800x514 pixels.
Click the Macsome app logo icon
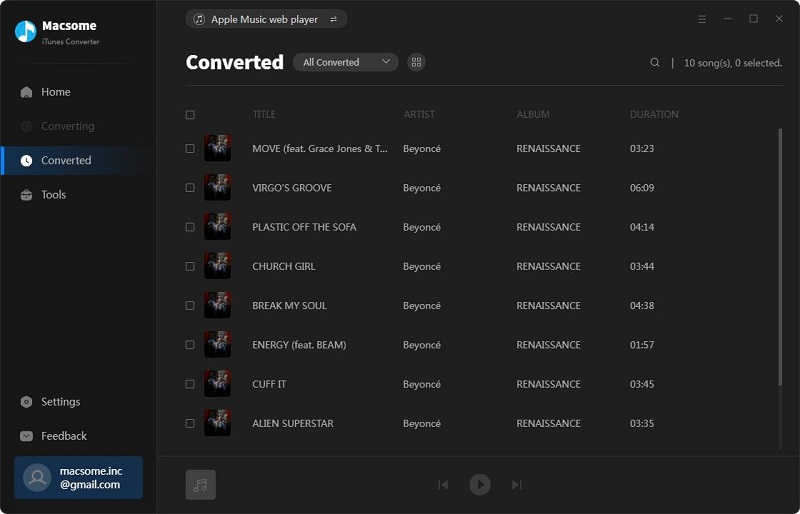26,32
